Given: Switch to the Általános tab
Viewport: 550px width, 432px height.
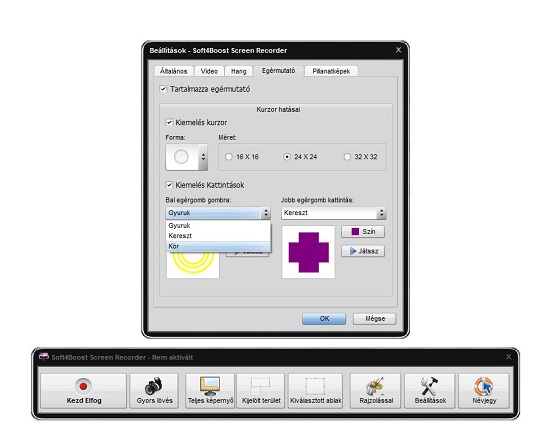Looking at the screenshot, I should coord(174,71).
